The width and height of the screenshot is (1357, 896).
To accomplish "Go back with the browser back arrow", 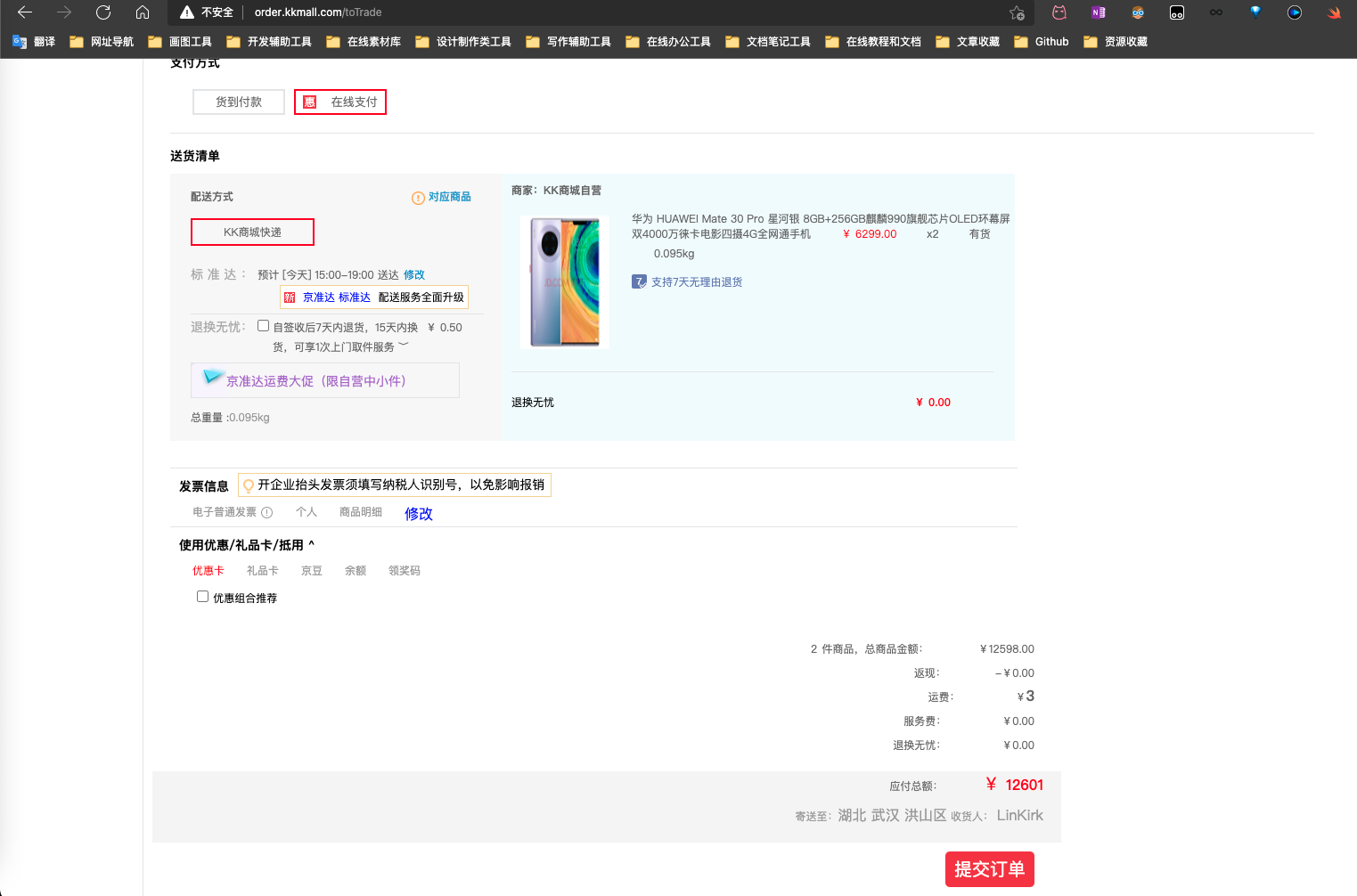I will tap(25, 12).
